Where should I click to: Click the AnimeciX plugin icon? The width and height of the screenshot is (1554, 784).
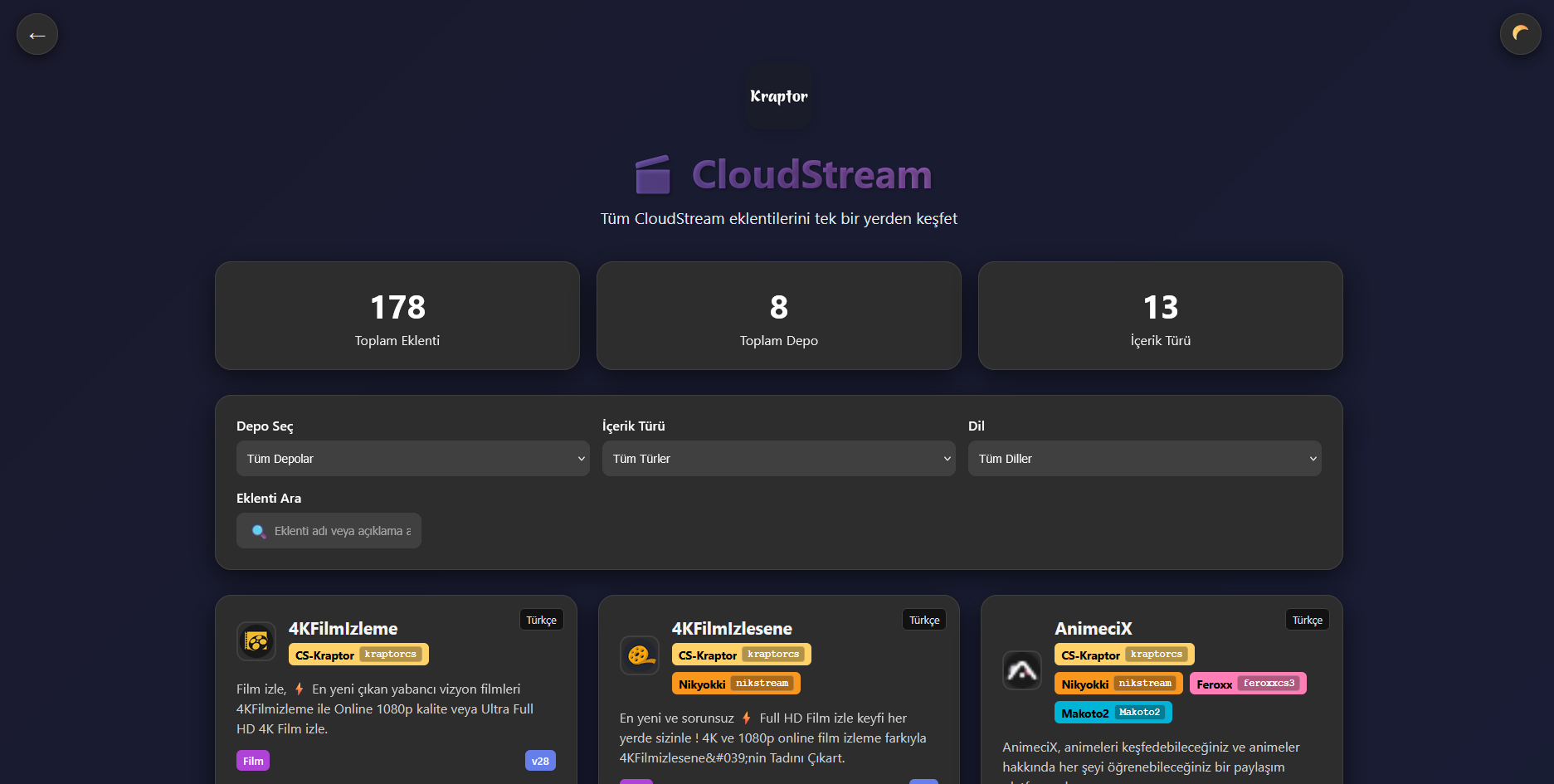(x=1022, y=670)
